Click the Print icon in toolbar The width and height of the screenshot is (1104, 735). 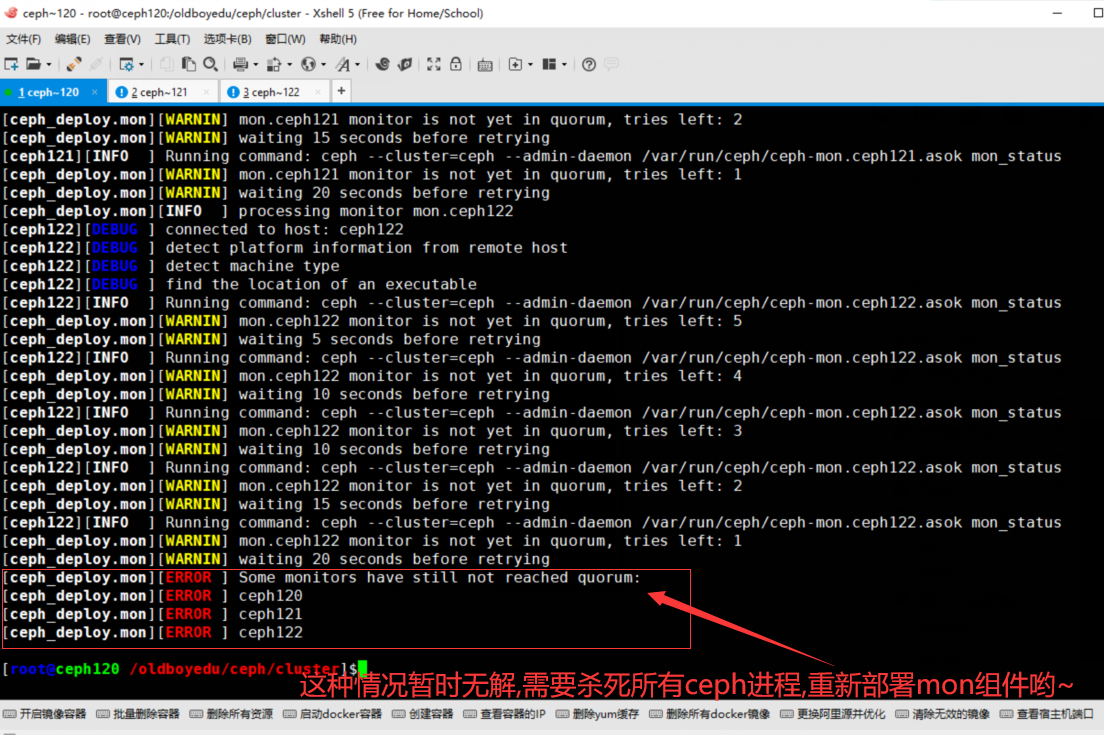(x=240, y=64)
